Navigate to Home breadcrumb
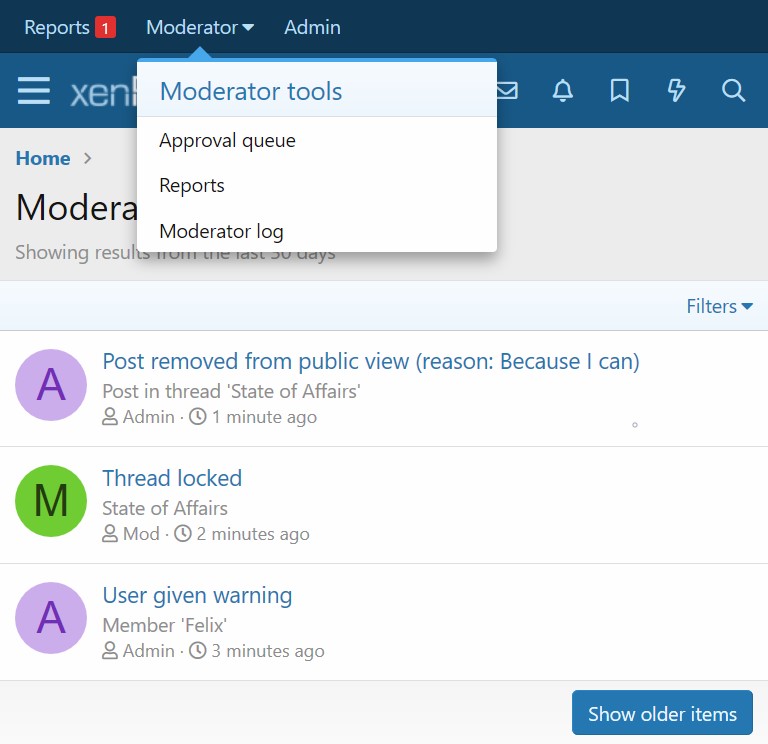768x744 pixels. pos(43,158)
